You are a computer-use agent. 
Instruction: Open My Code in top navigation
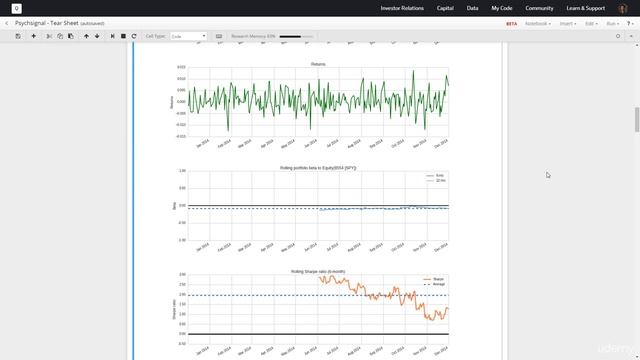502,8
